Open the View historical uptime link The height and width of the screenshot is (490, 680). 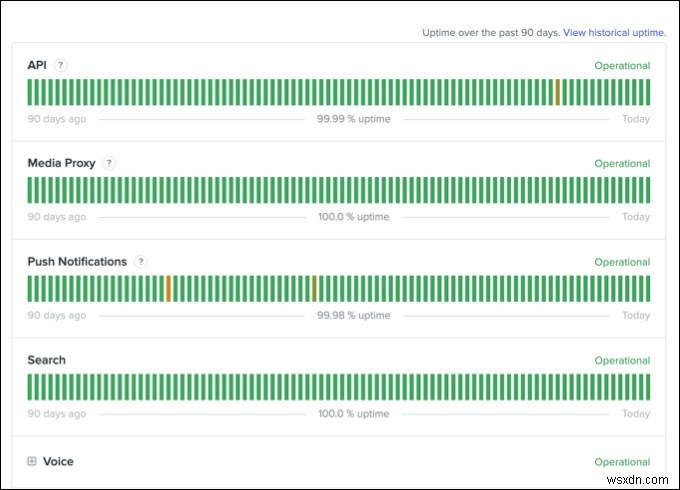(x=615, y=33)
